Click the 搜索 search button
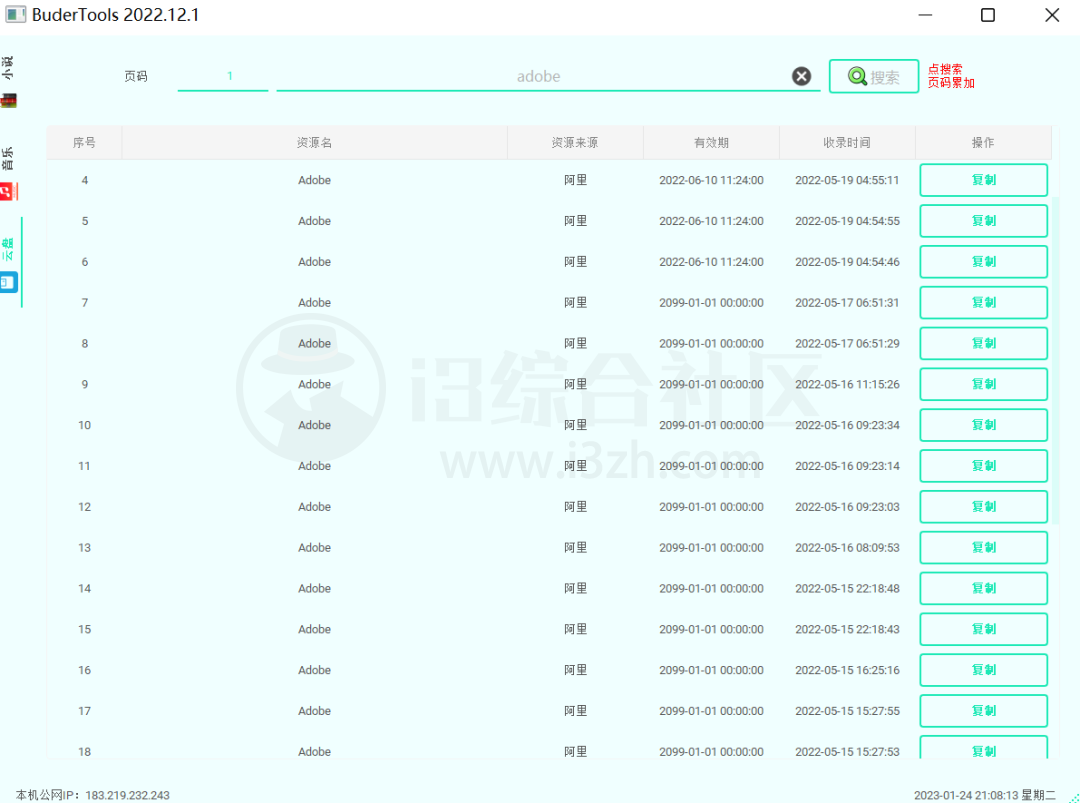This screenshot has width=1080, height=803. tap(873, 76)
